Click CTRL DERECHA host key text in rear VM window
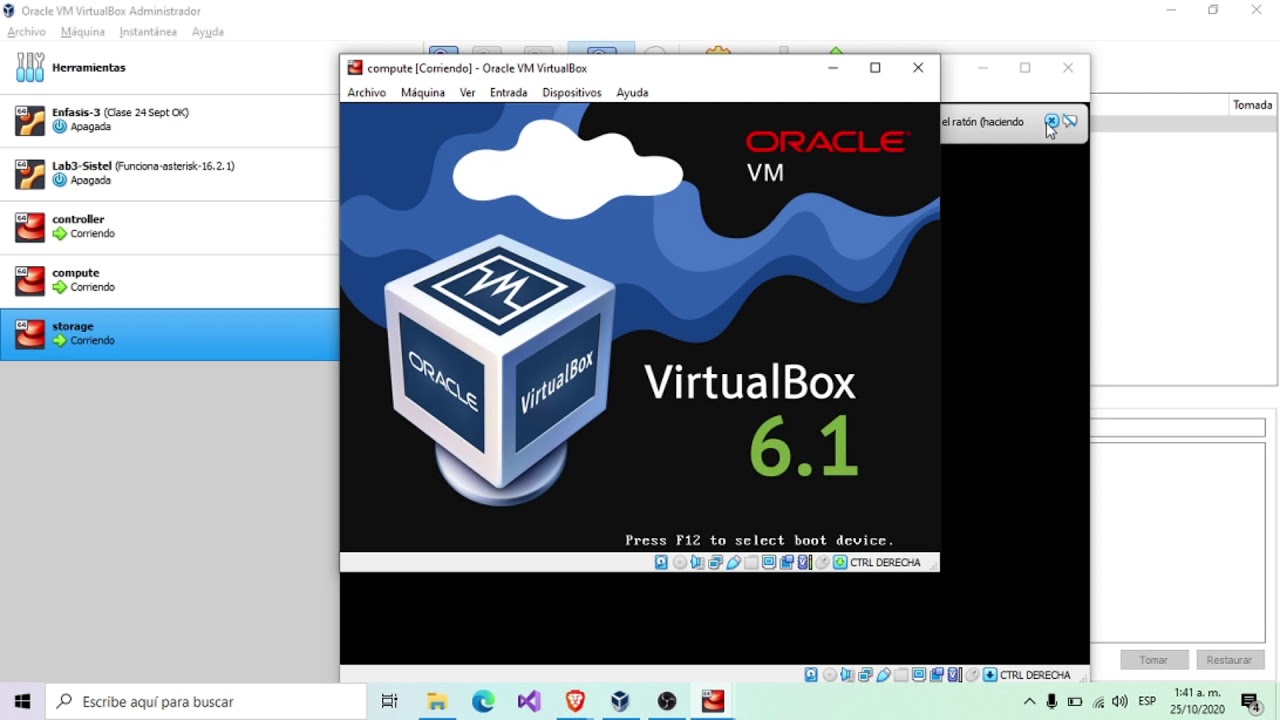 coord(1035,674)
